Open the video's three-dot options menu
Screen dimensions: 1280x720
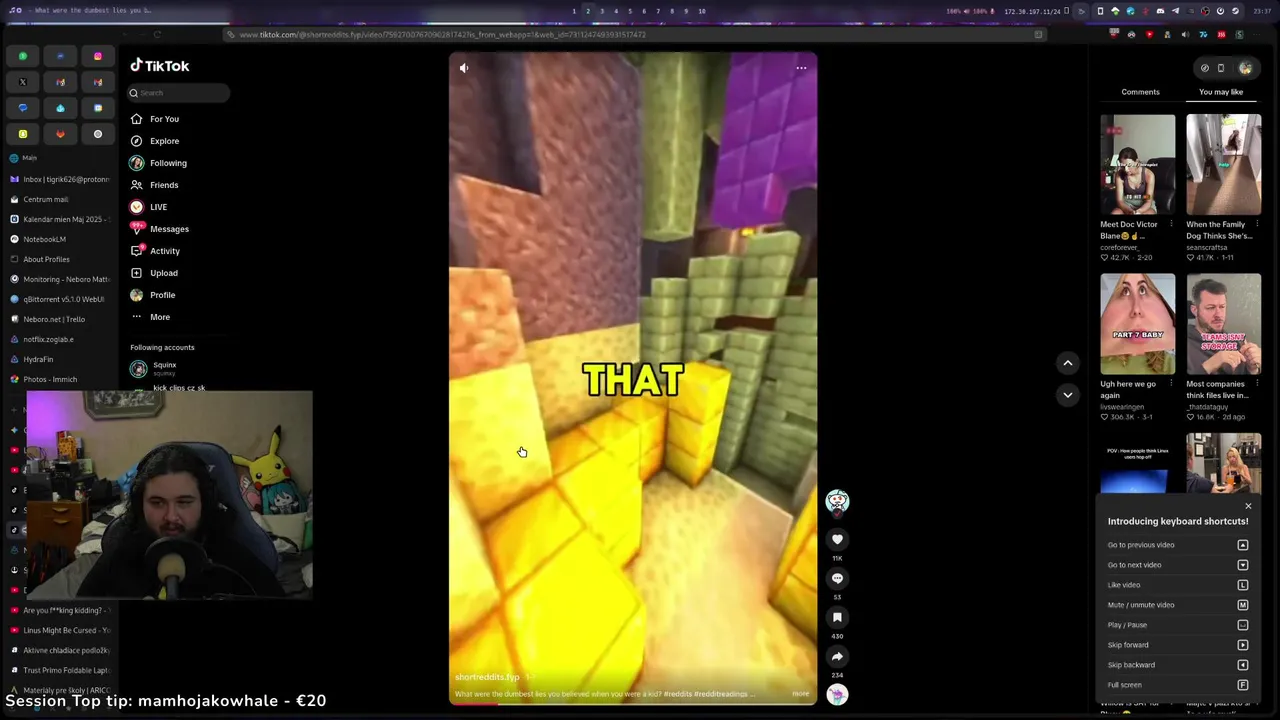(x=801, y=68)
